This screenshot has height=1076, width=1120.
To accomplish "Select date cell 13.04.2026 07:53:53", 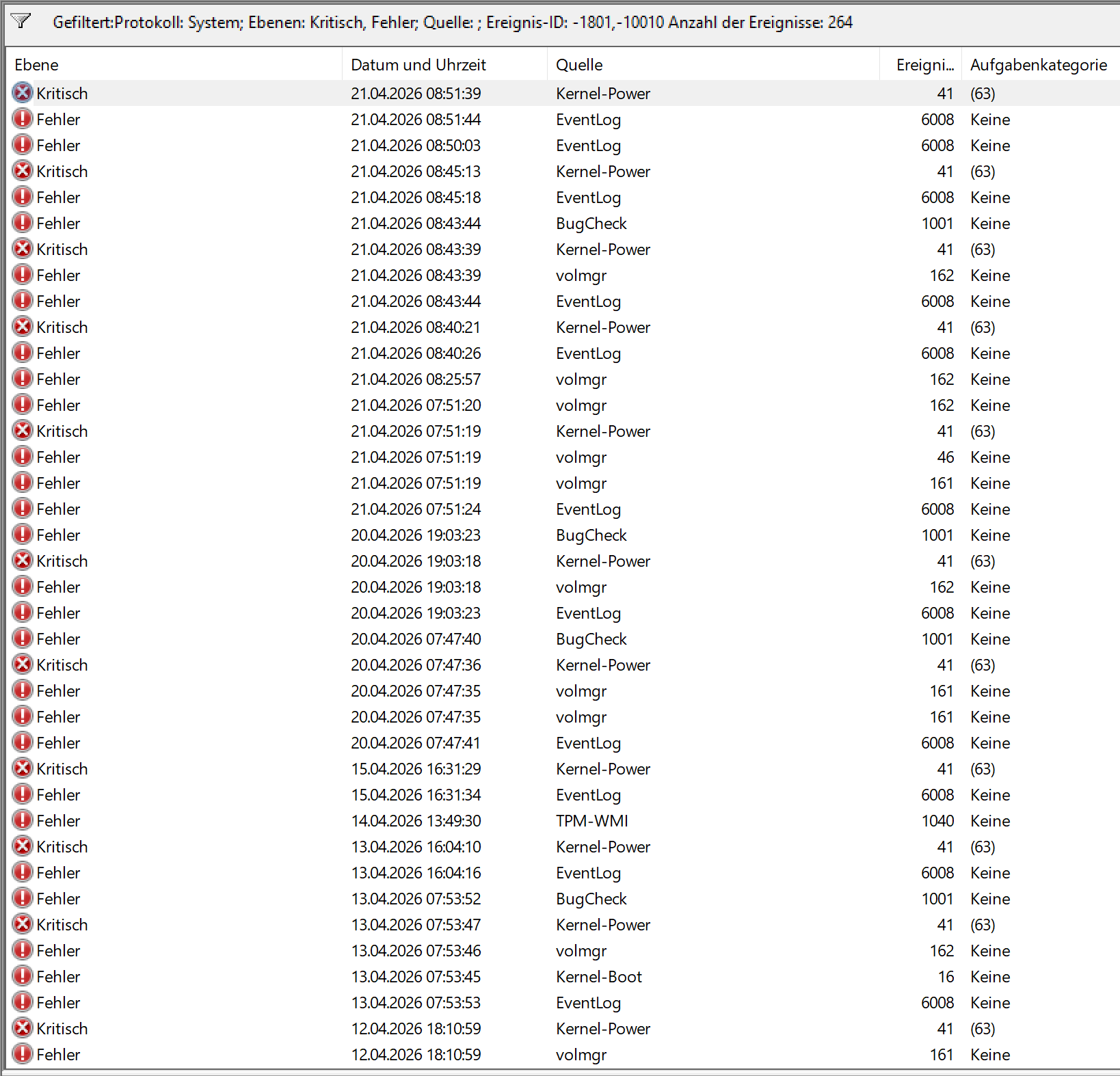I will click(x=416, y=1003).
